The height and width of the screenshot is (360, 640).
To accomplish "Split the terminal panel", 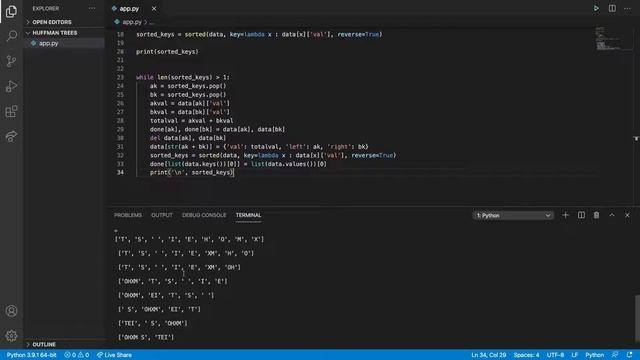I will [x=581, y=215].
